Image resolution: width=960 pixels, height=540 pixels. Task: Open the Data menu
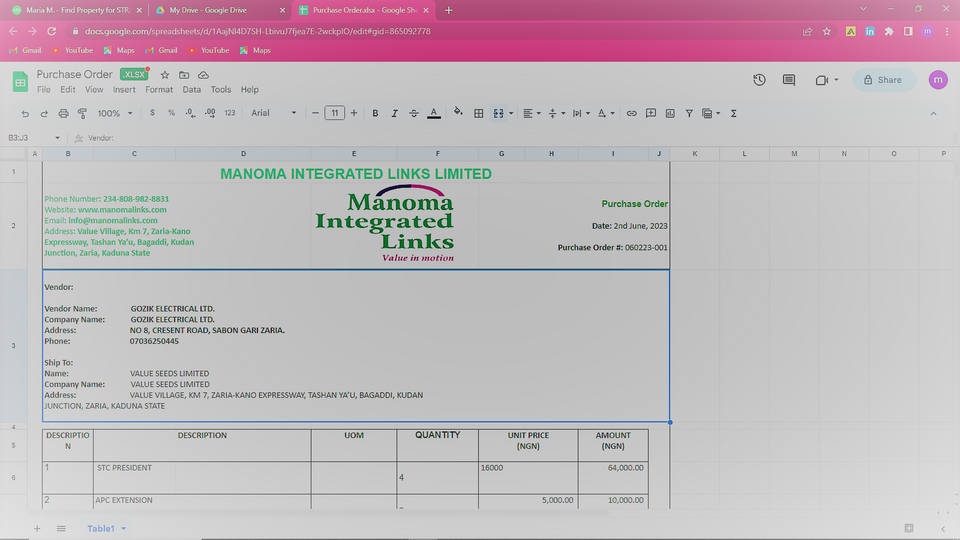(x=192, y=89)
